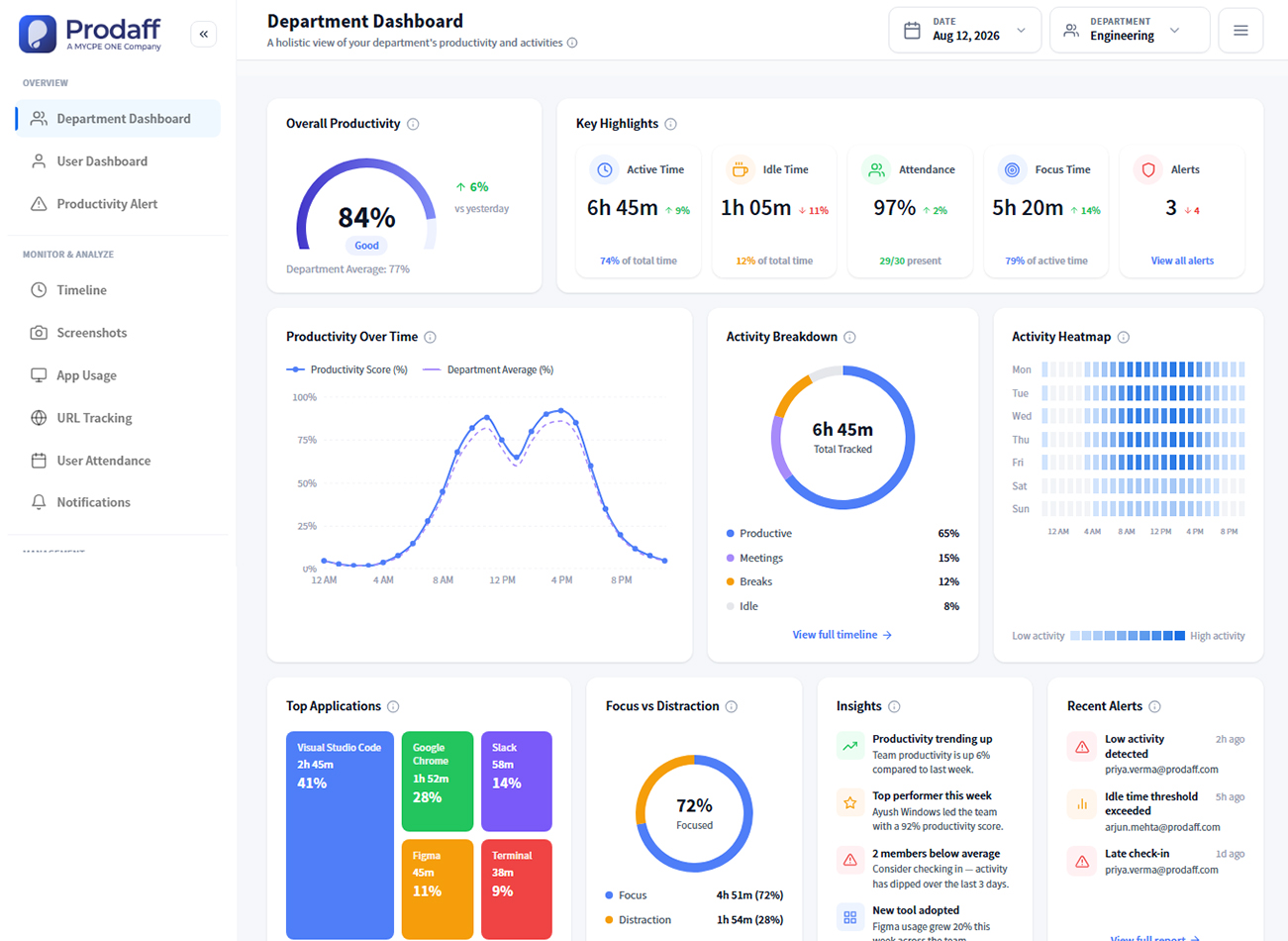Click the Meetings legend entry in Activity Breakdown
1288x941 pixels.
pos(842,558)
